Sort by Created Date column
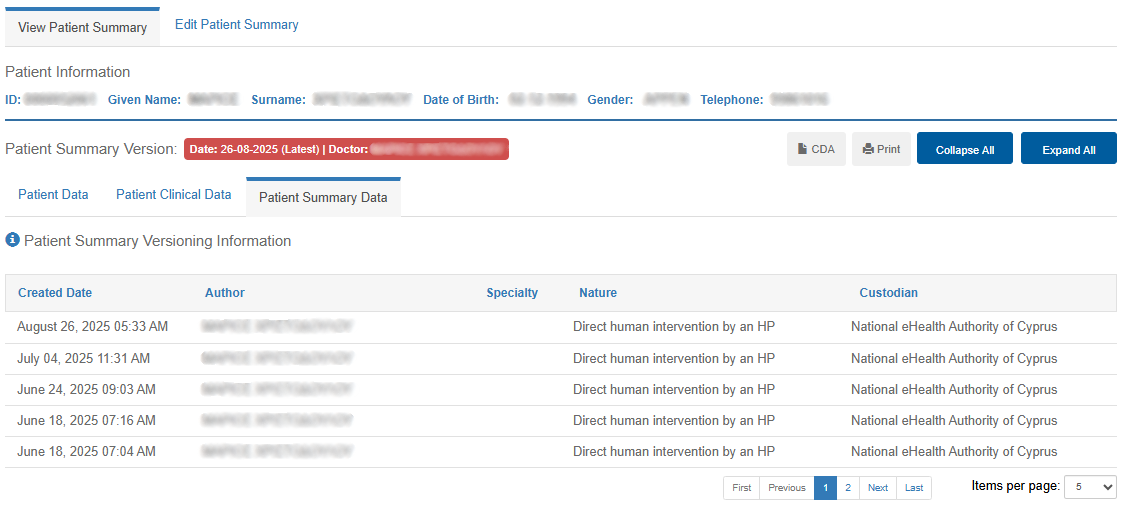This screenshot has height=507, width=1123. point(55,293)
